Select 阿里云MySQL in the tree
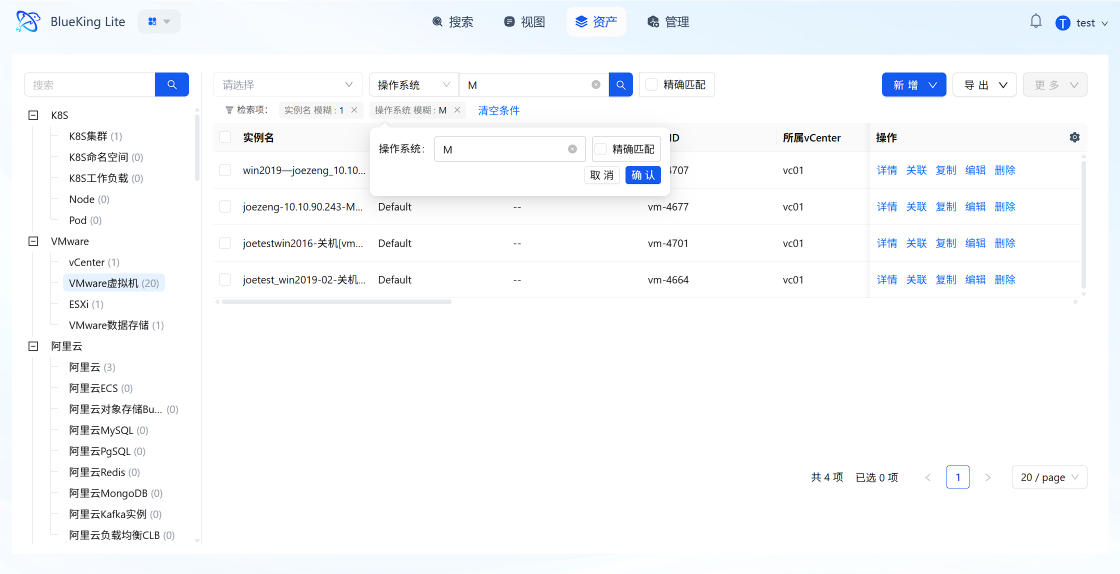 [x=109, y=430]
